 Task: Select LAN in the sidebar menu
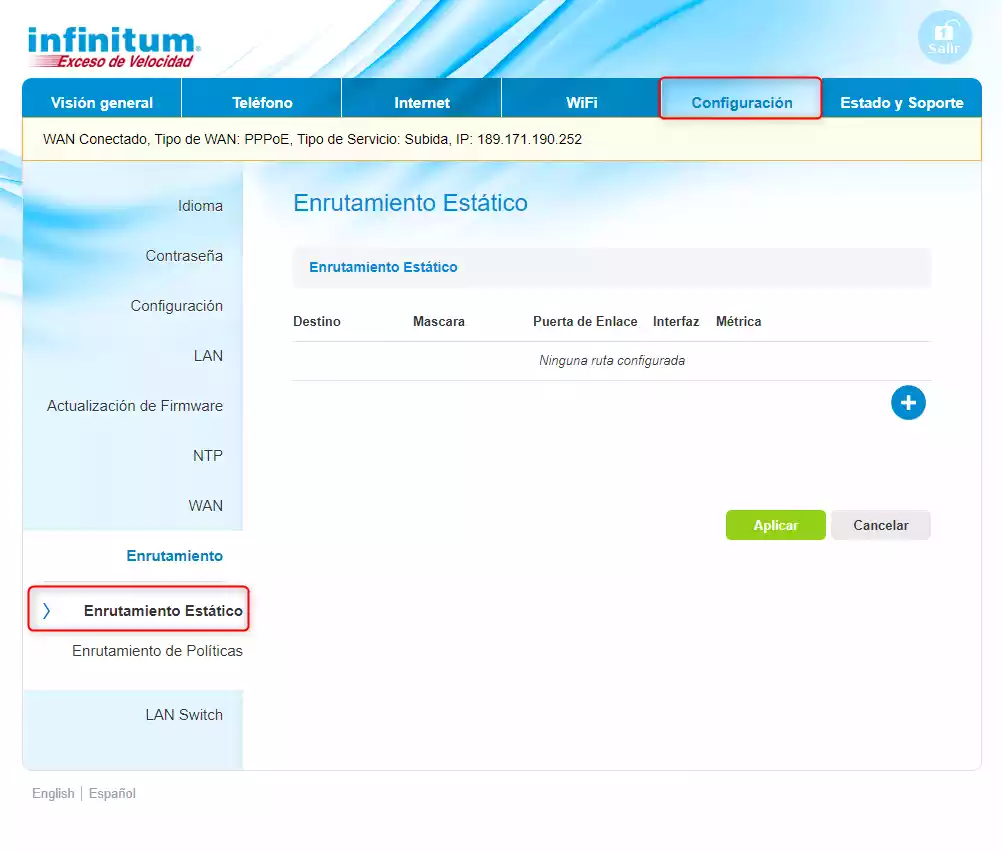[x=208, y=356]
